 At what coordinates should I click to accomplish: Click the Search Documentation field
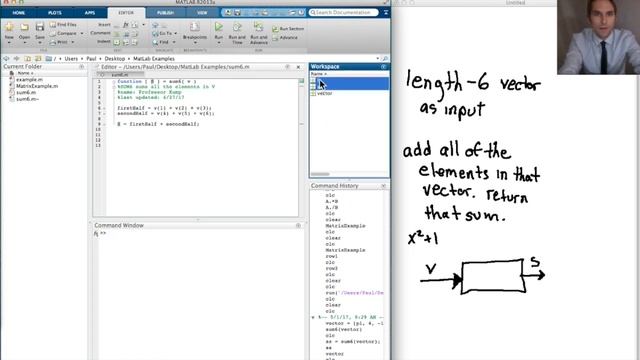(x=343, y=13)
